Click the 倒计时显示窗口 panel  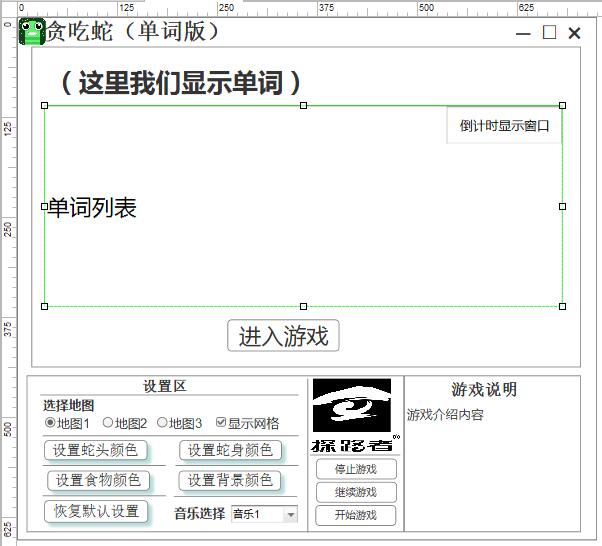click(x=504, y=125)
